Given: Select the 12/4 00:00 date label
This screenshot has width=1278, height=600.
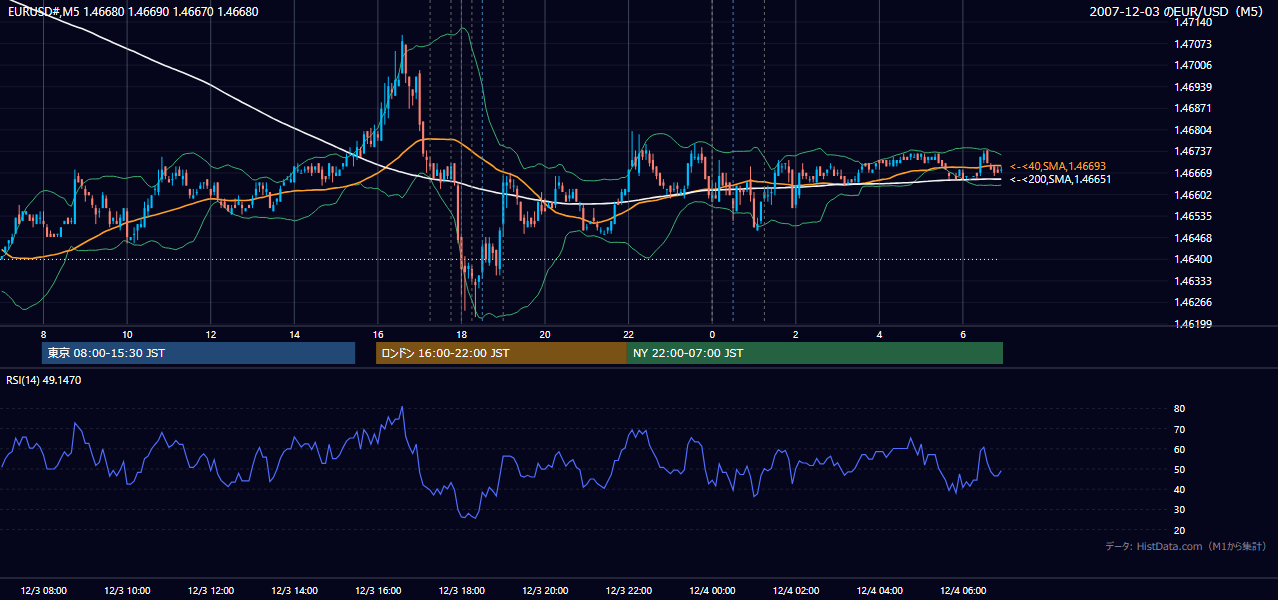Looking at the screenshot, I should click(x=712, y=591).
